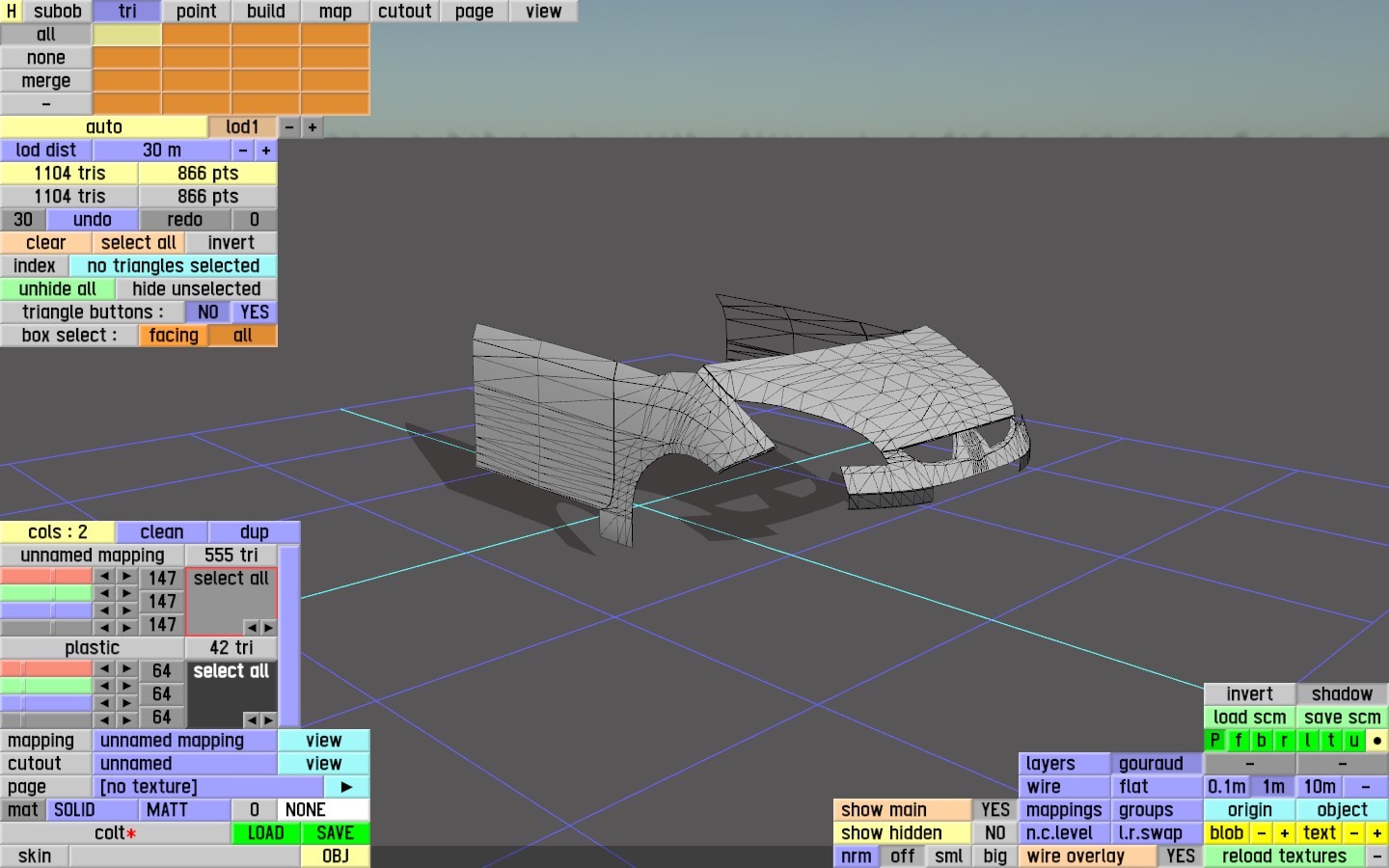
Task: Choose the sml option next to off
Action: (949, 856)
